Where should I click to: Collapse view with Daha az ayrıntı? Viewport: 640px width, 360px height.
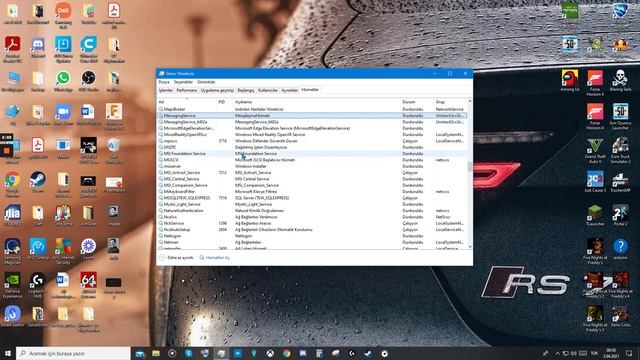pyautogui.click(x=177, y=258)
